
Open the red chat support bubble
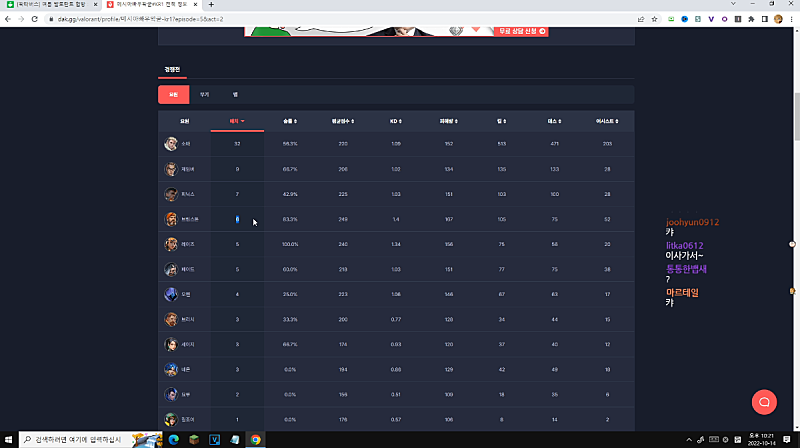764,402
